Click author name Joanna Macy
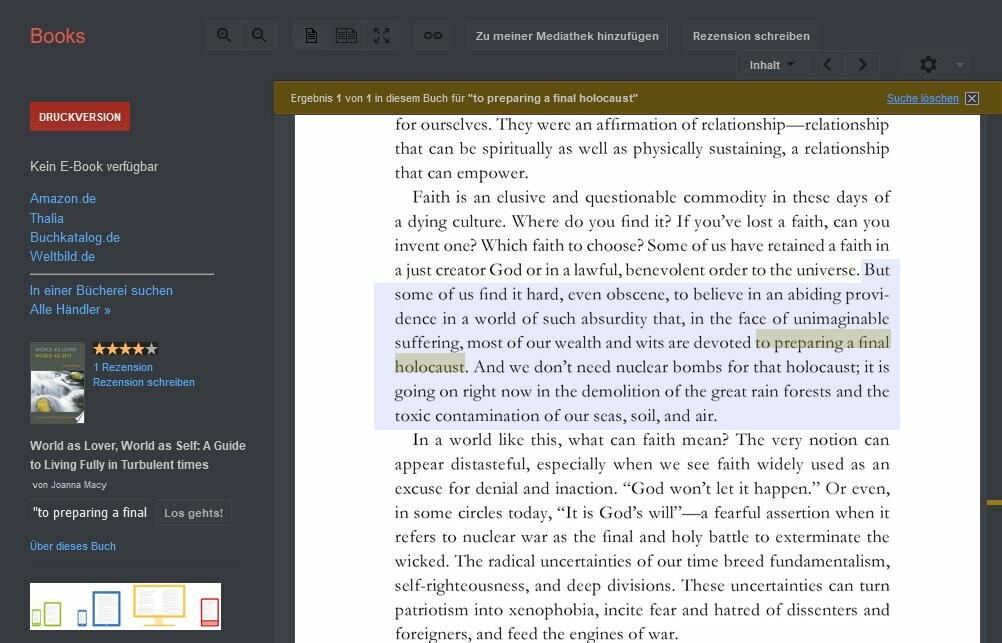The height and width of the screenshot is (643, 1002). pos(79,485)
